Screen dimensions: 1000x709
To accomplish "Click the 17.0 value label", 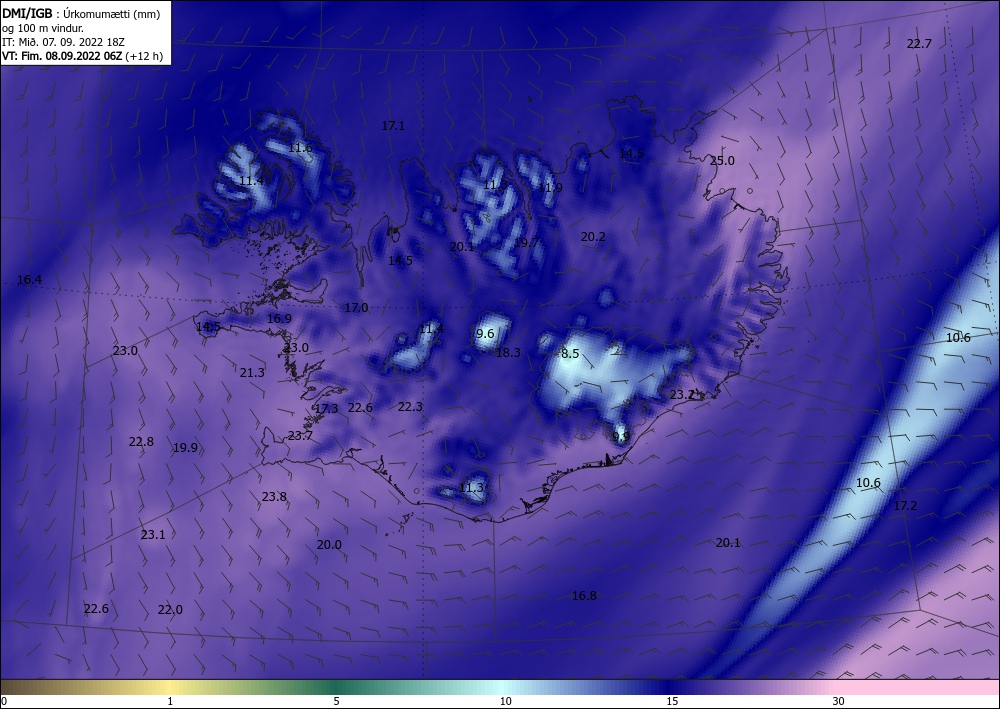I will pos(357,307).
